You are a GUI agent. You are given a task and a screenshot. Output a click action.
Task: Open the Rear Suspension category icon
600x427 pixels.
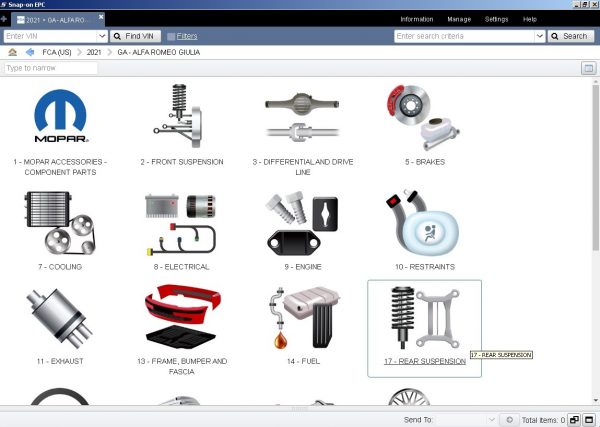coord(425,318)
